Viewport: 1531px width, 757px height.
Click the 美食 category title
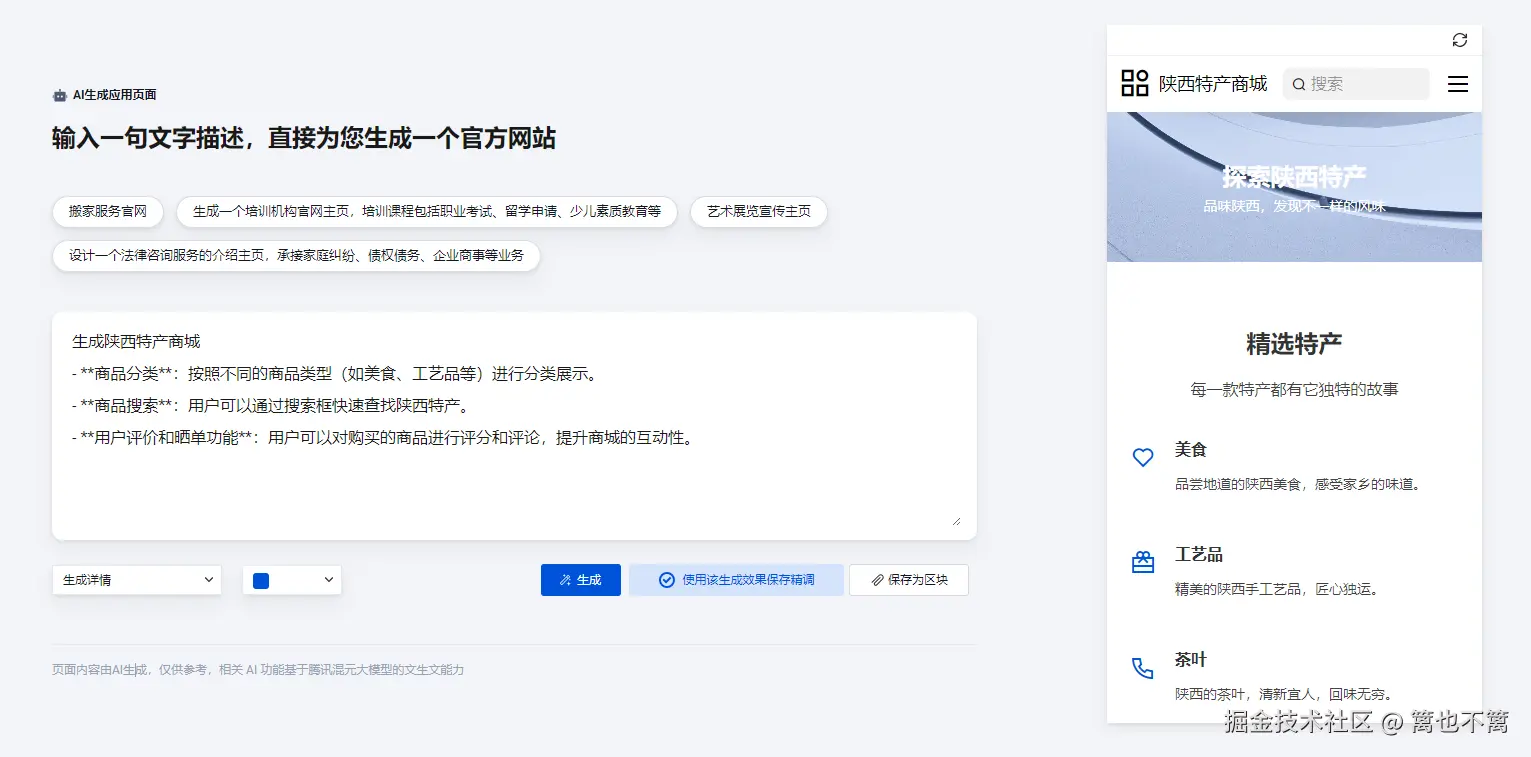[x=1191, y=450]
